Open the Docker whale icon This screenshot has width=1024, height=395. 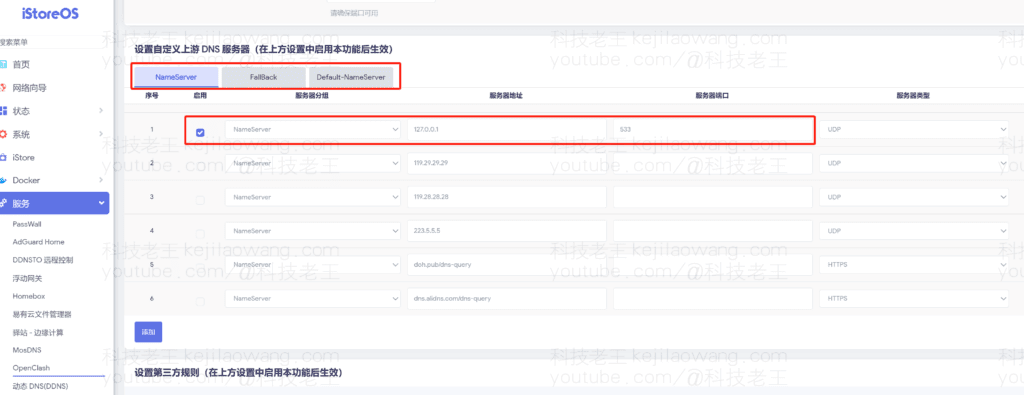3,180
